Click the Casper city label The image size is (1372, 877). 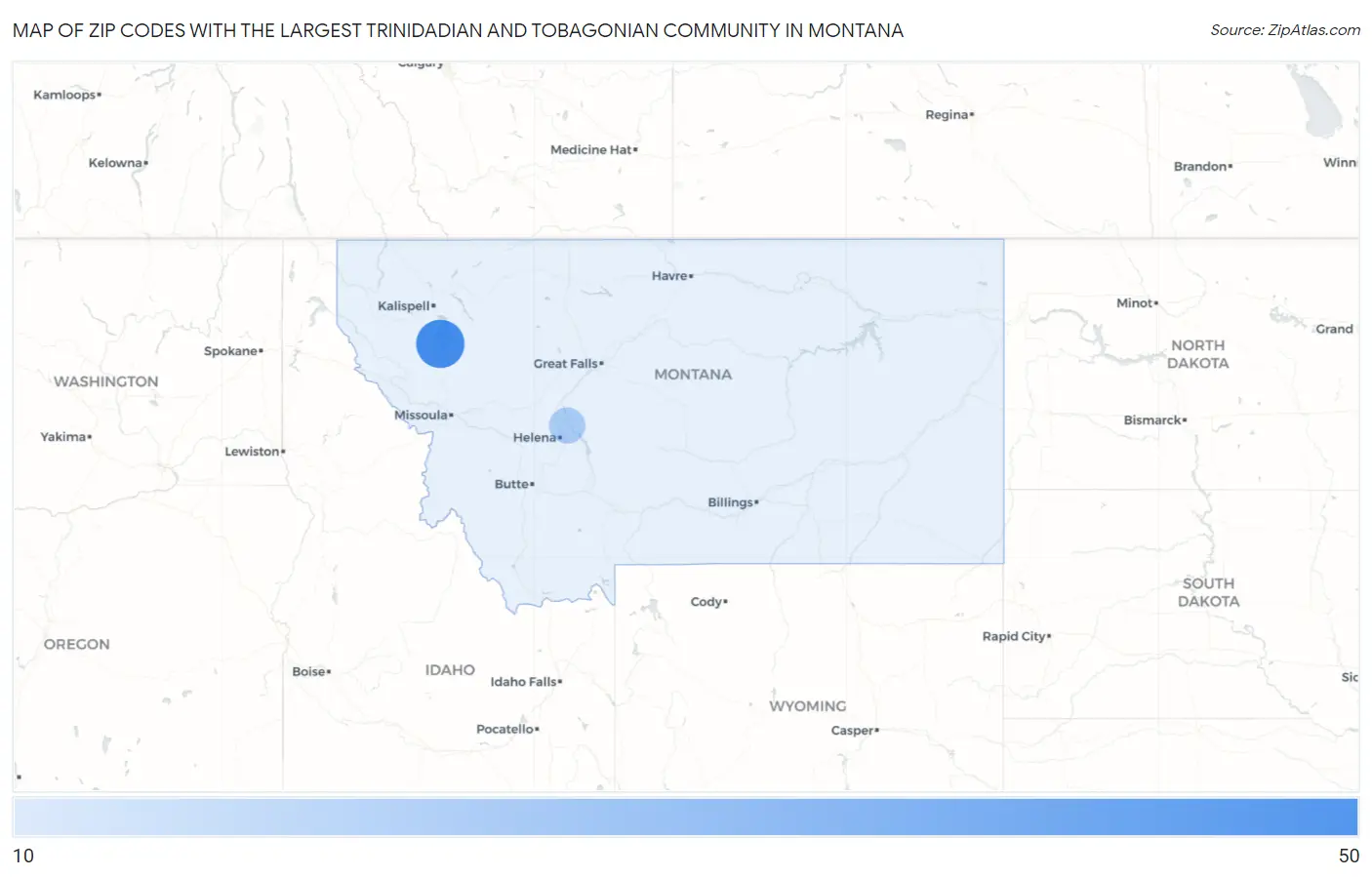pyautogui.click(x=855, y=731)
